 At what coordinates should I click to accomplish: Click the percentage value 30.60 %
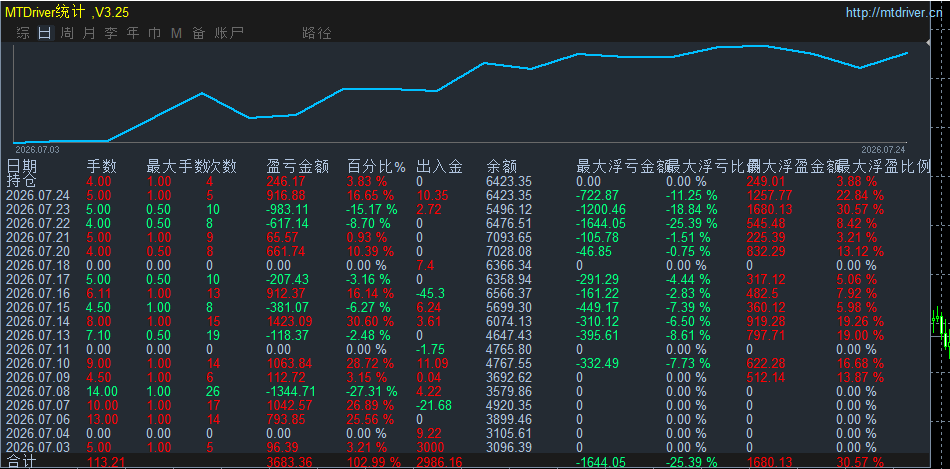click(370, 321)
